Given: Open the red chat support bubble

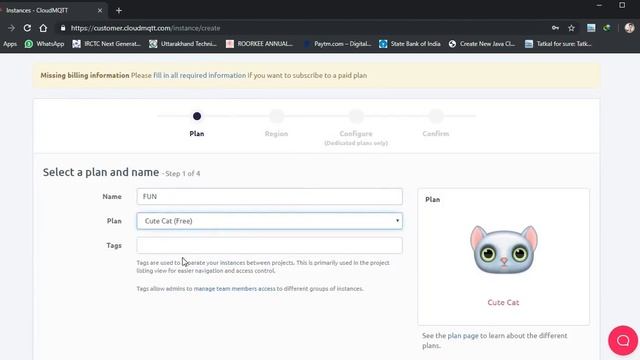Looking at the screenshot, I should 623,340.
